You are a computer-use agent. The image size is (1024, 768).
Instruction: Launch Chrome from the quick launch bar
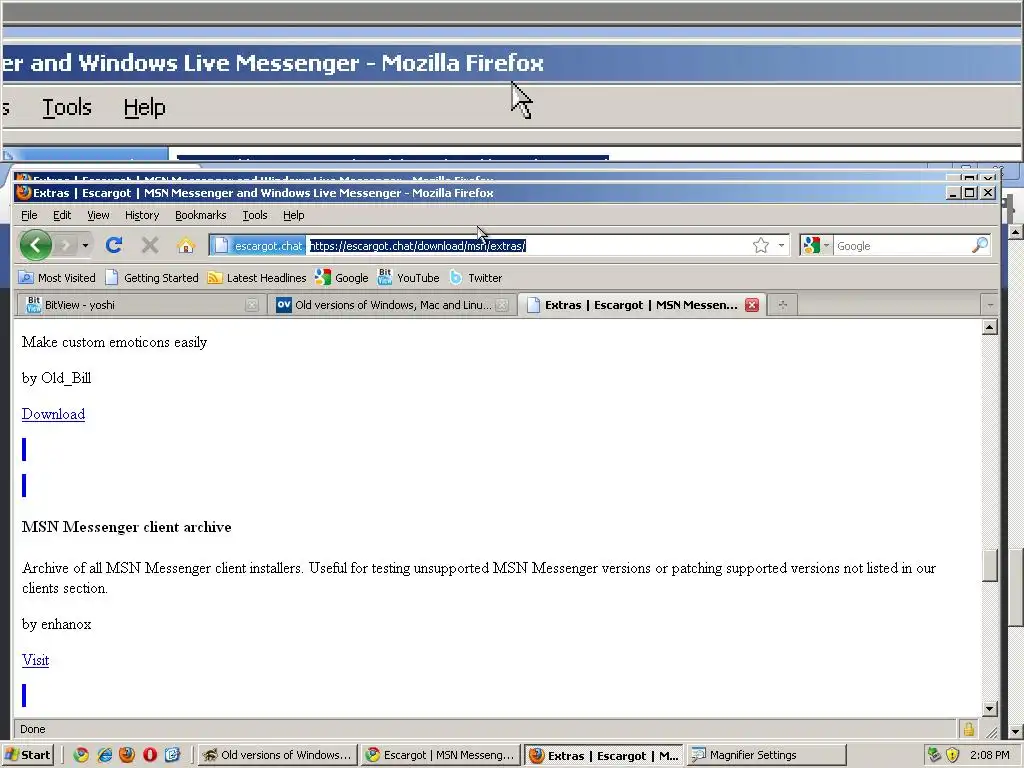pyautogui.click(x=81, y=755)
